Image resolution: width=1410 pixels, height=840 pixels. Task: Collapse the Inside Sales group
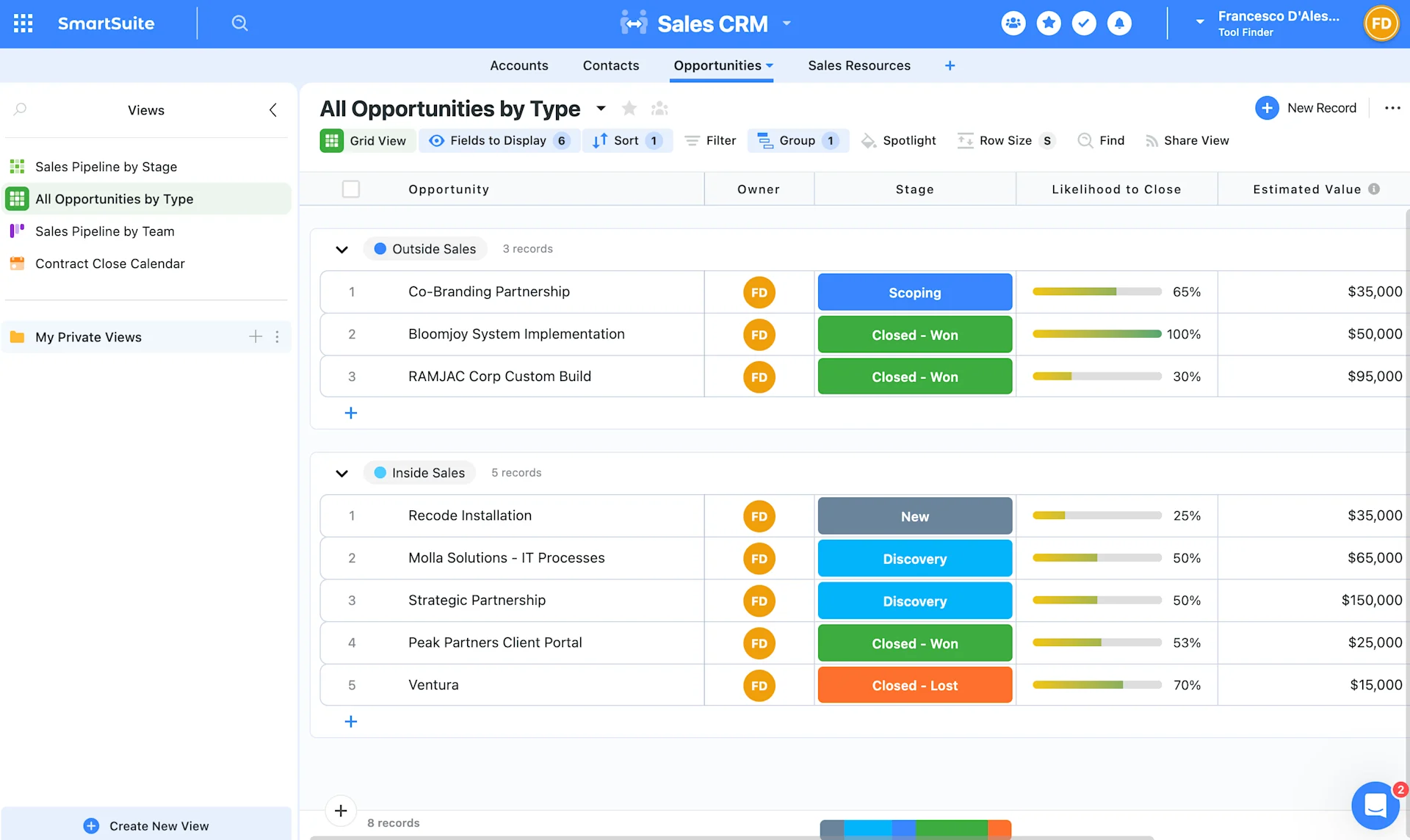[x=341, y=473]
